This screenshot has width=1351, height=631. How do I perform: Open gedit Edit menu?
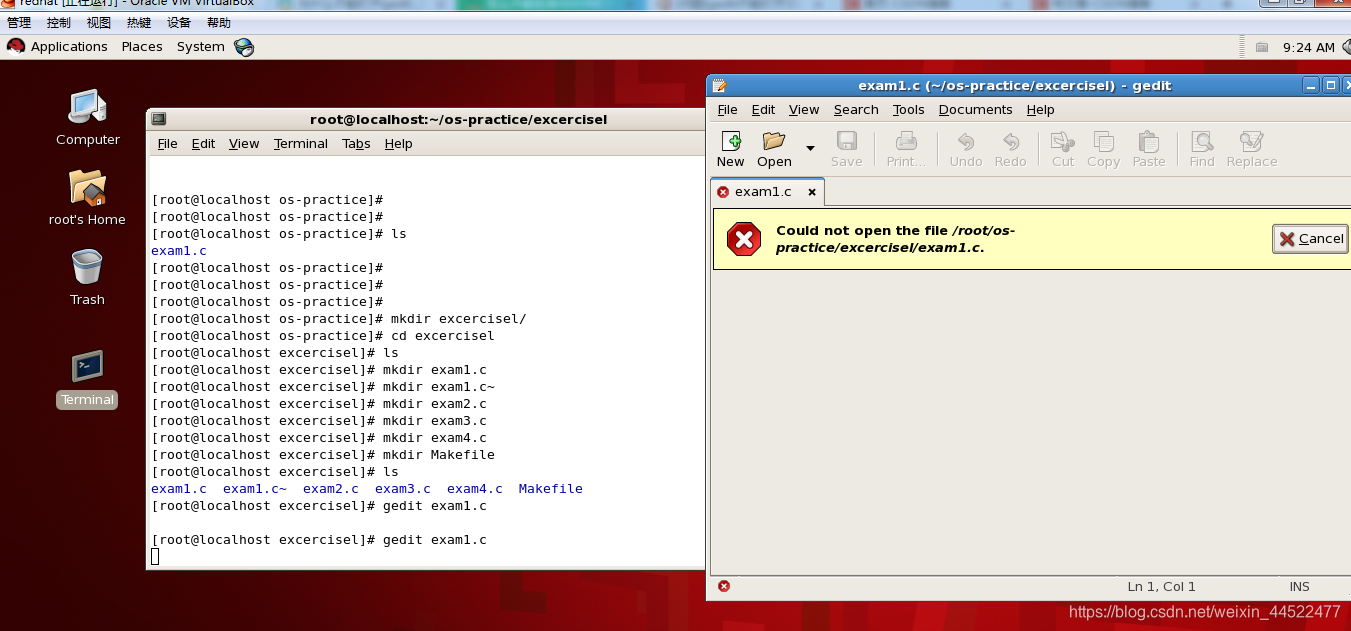click(x=763, y=110)
